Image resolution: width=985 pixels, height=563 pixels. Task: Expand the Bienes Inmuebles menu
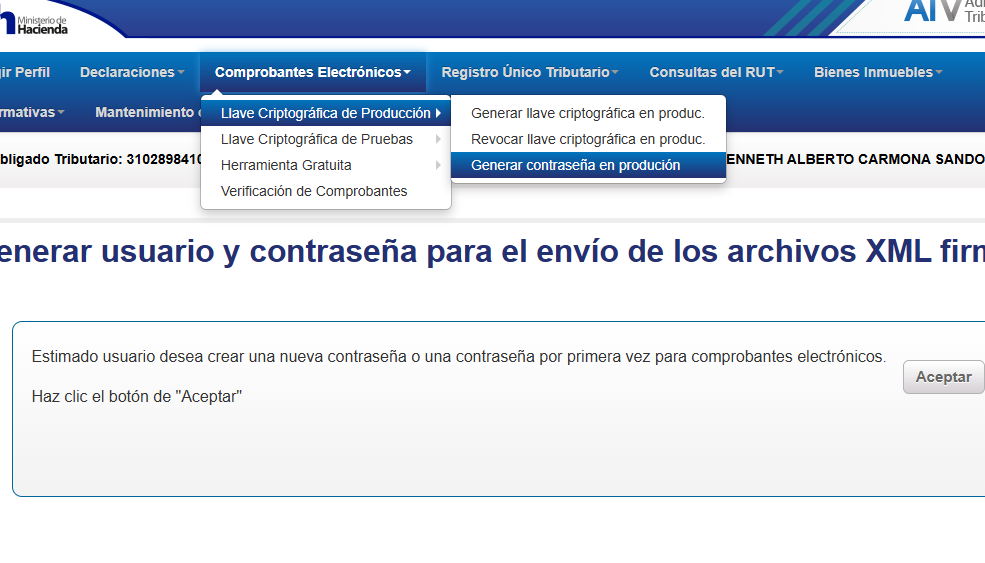click(878, 72)
